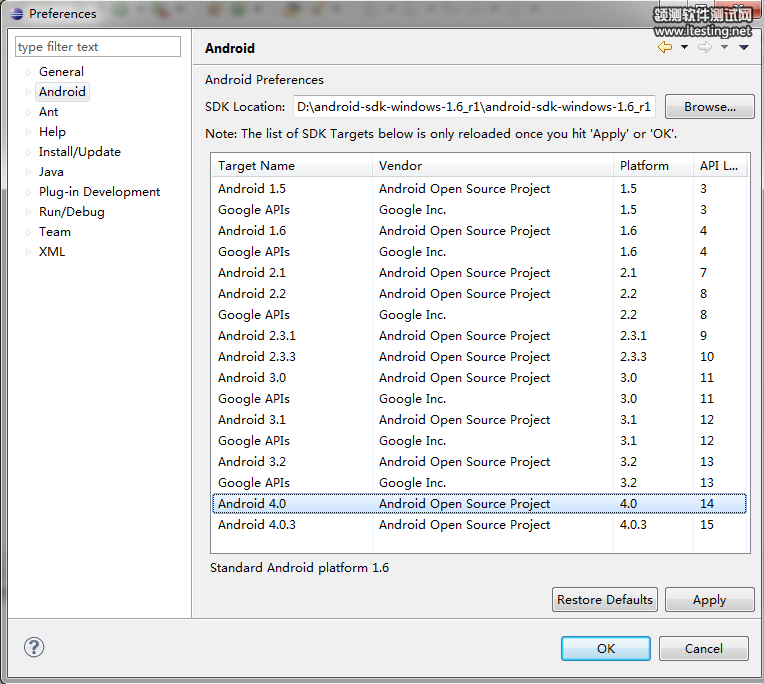Screen dimensions: 764x684
Task: Click the help question mark icon
Action: [34, 647]
